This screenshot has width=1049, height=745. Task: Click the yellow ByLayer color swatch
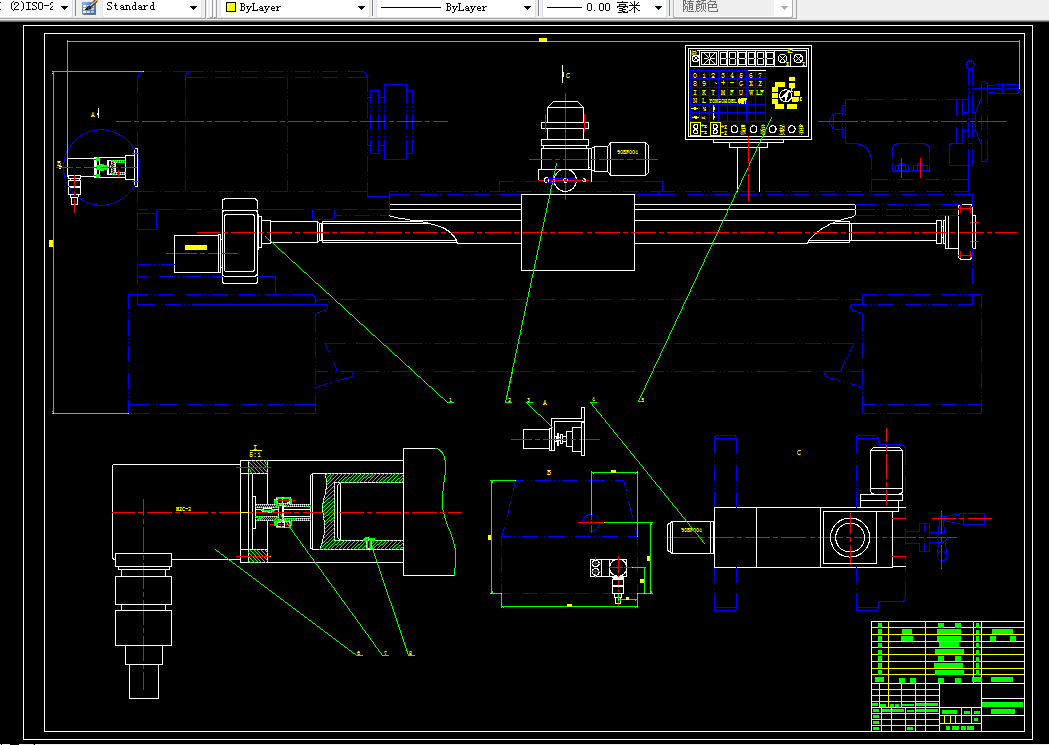point(231,7)
